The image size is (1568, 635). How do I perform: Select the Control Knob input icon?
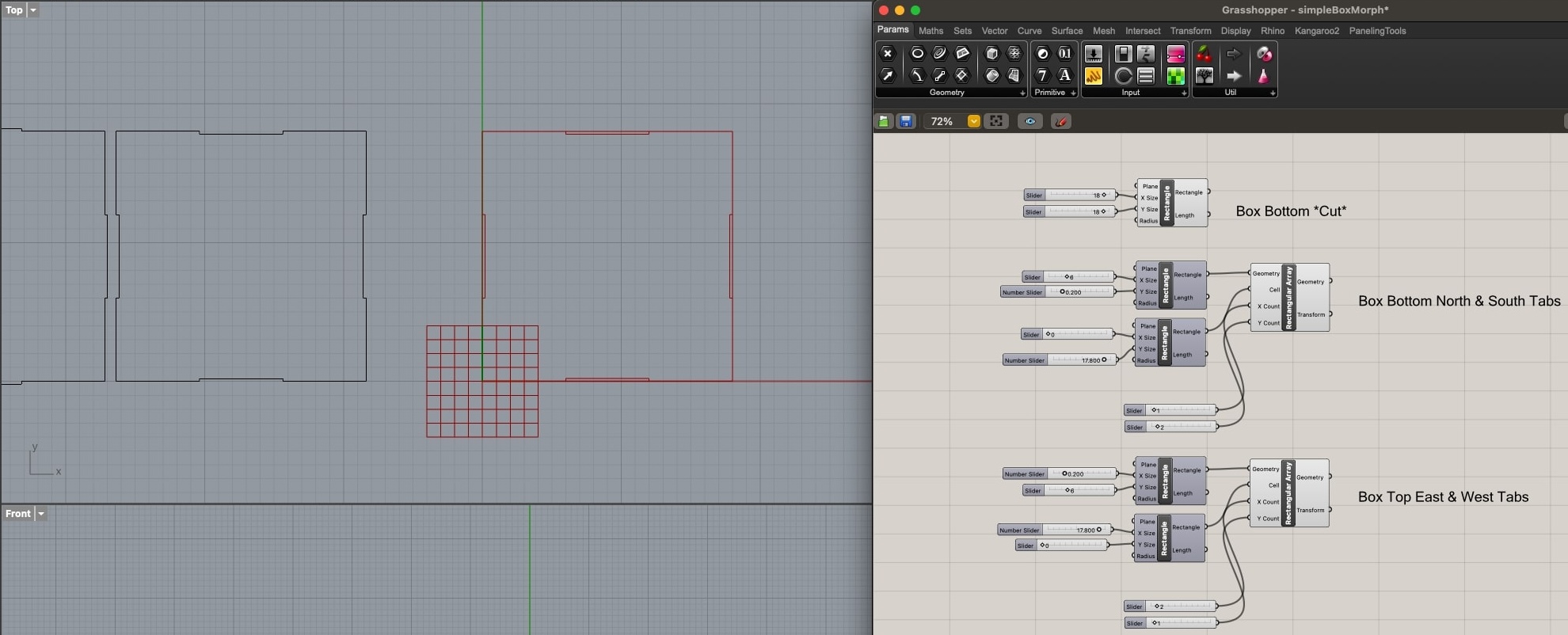point(1123,76)
